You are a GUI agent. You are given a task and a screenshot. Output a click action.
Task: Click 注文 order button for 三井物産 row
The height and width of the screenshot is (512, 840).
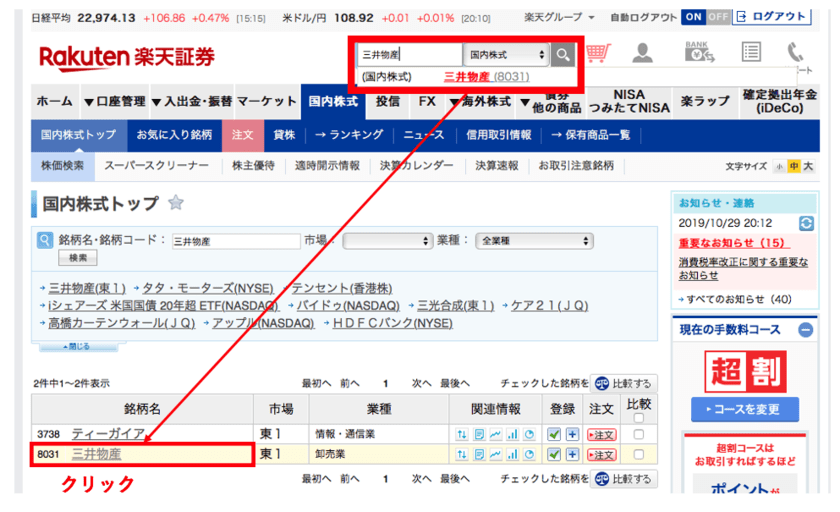[x=602, y=455]
